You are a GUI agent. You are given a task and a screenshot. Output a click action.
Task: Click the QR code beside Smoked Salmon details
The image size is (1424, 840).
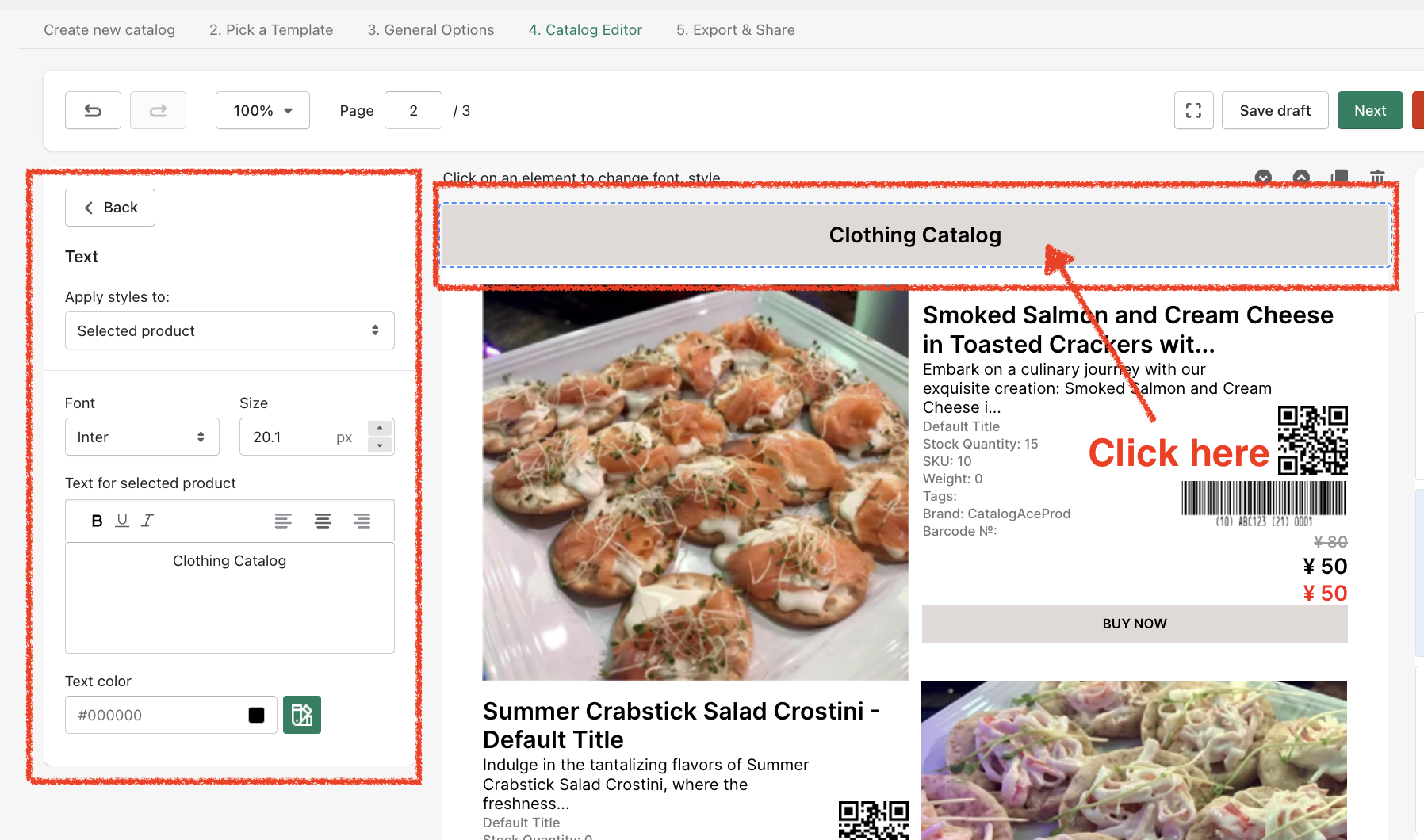pos(1313,441)
